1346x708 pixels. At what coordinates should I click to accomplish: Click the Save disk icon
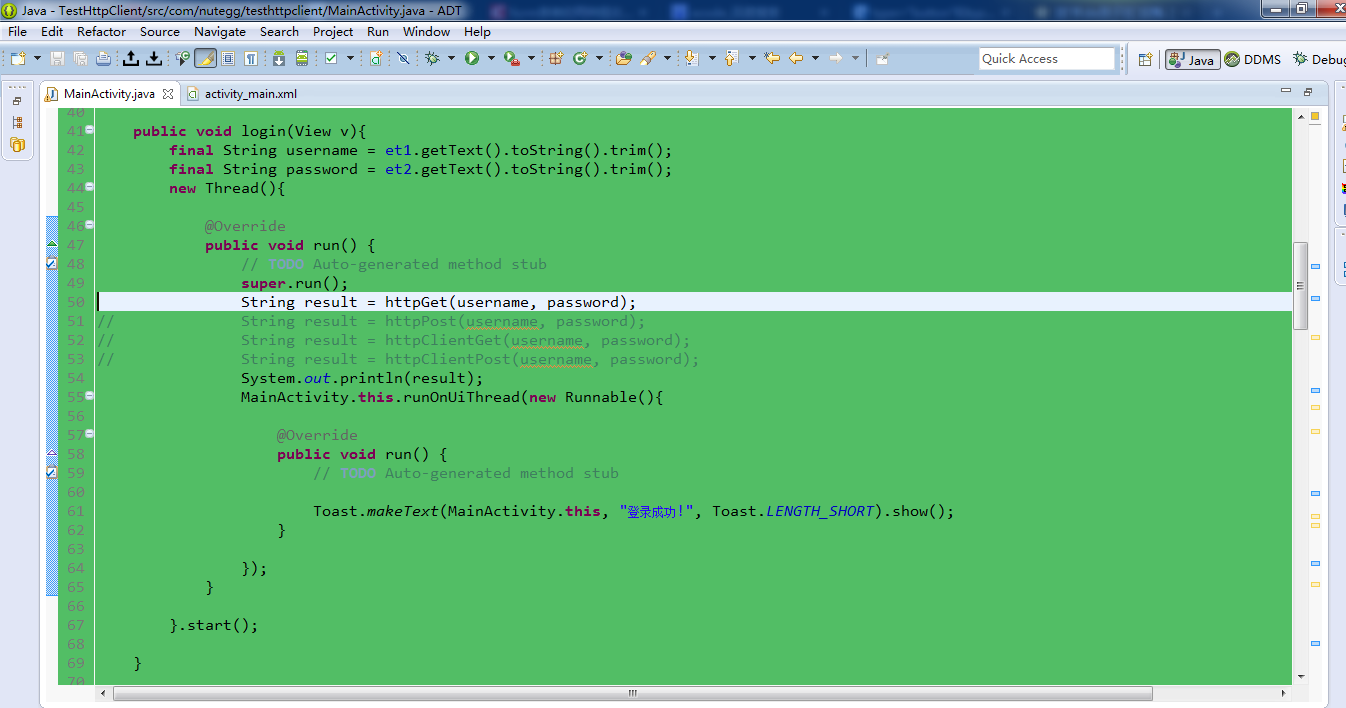tap(57, 59)
